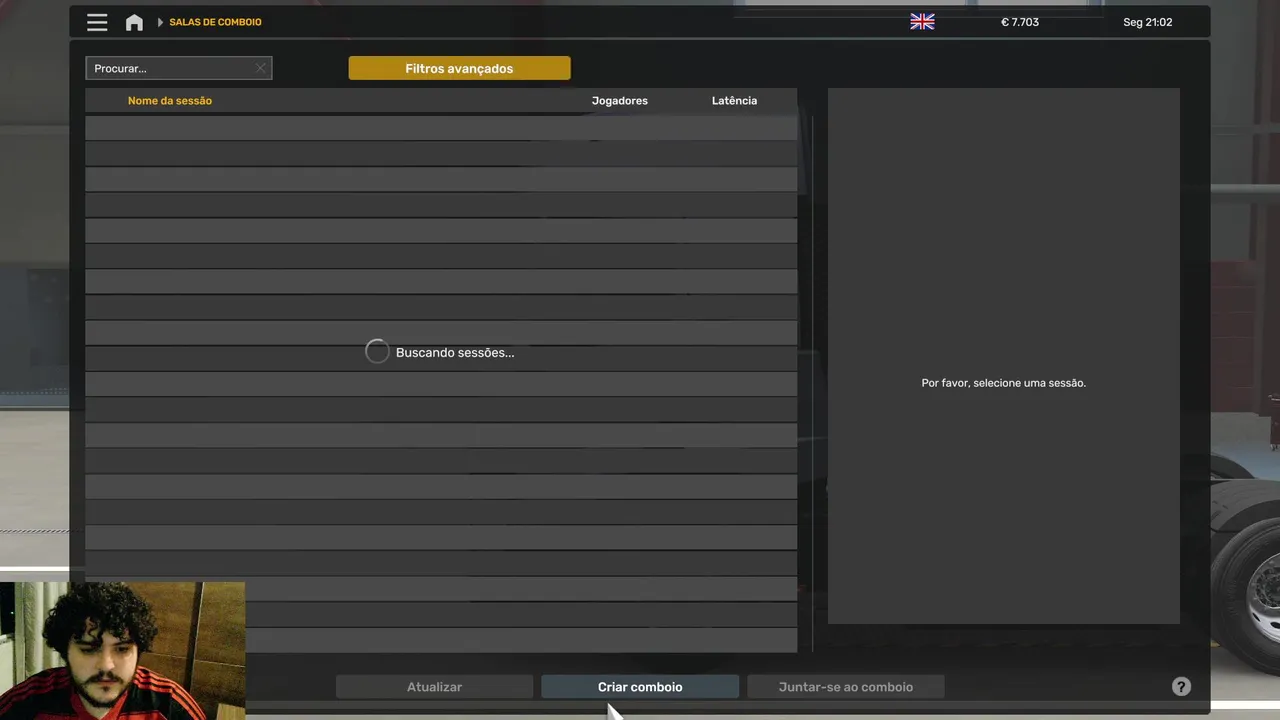1280x720 pixels.
Task: Click the Salas de comboio breadcrumb
Action: point(215,22)
